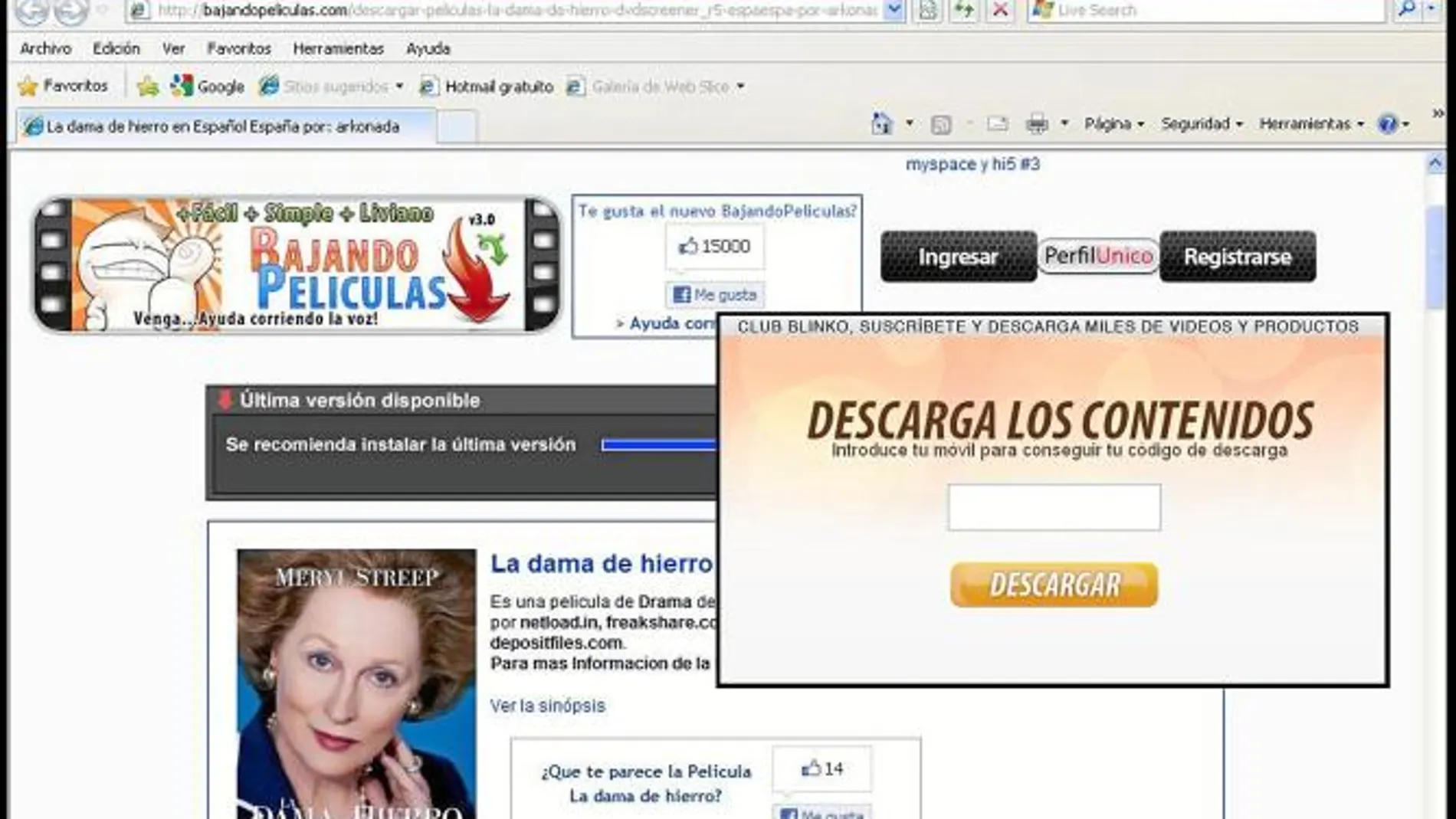Click the La dama de hierro title link

point(602,564)
